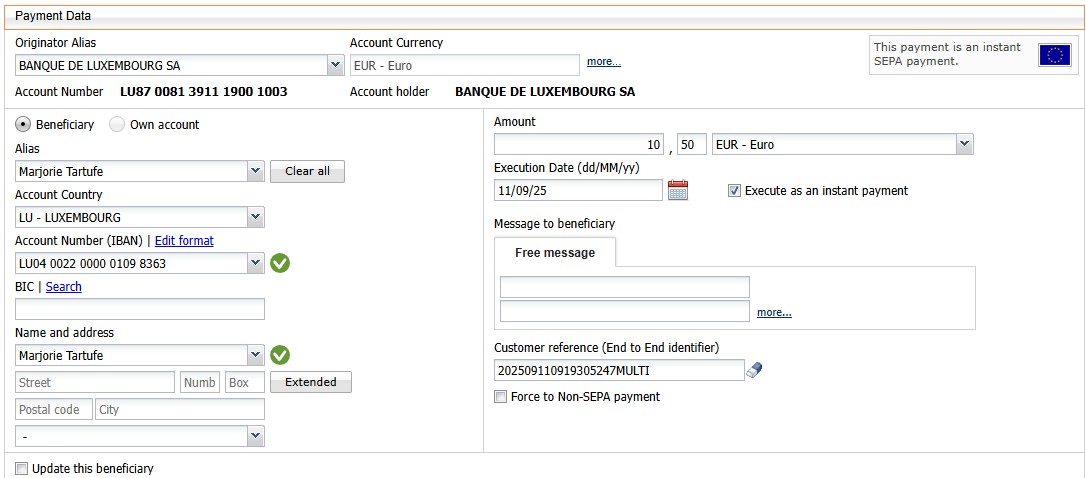This screenshot has width=1086, height=478.
Task: Click the Postal code field
Action: [53, 409]
